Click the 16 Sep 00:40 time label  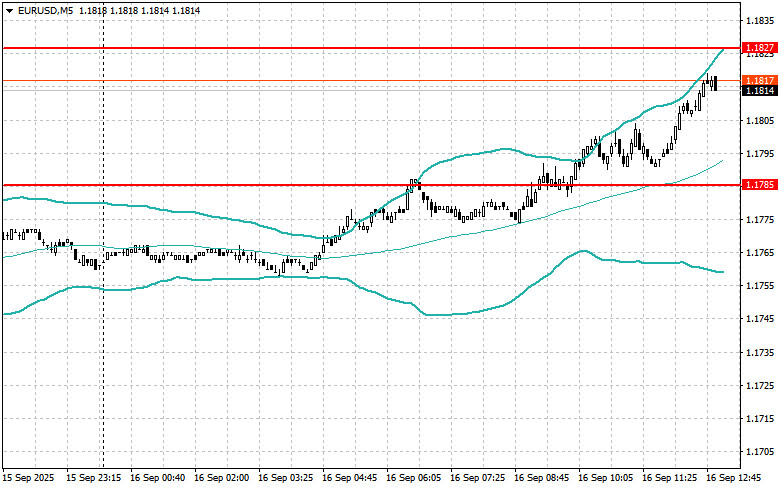pyautogui.click(x=157, y=478)
